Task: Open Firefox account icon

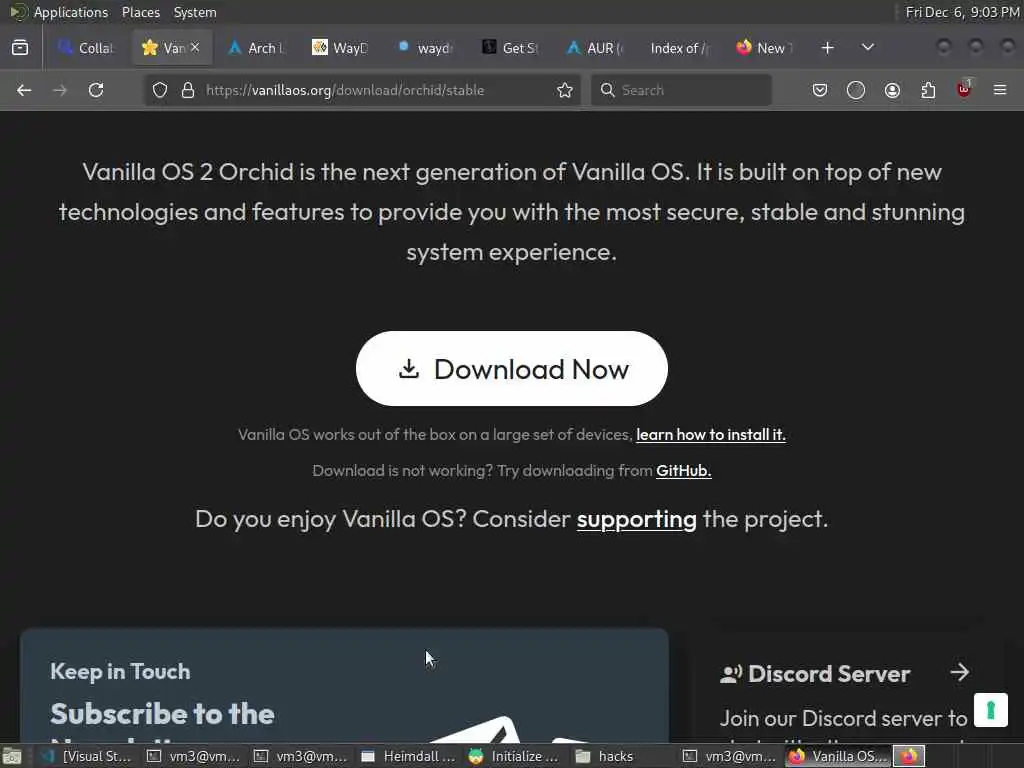Action: 892,90
